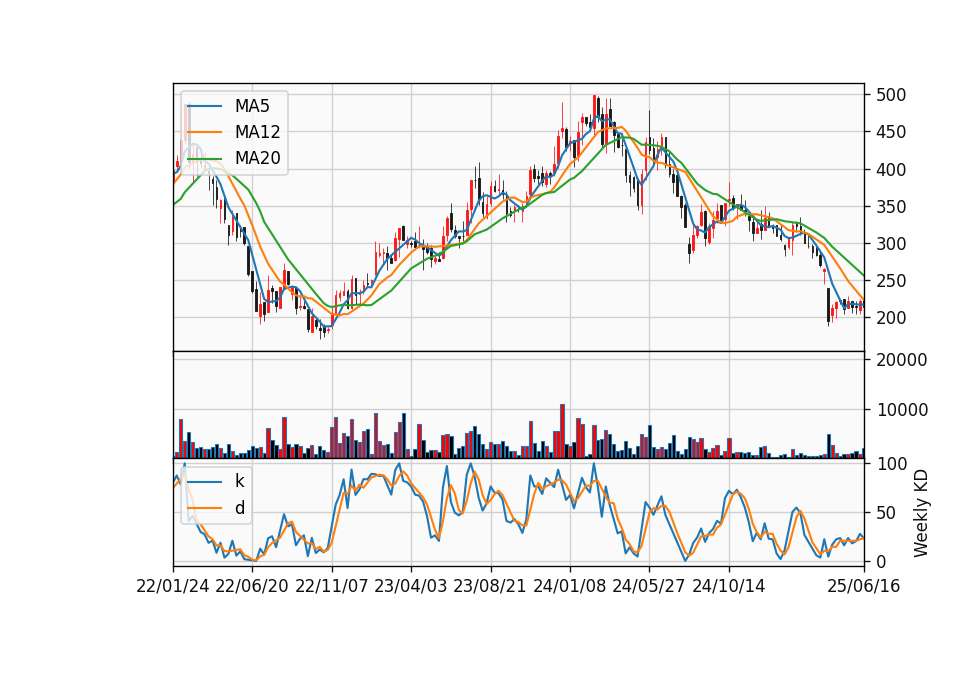The width and height of the screenshot is (960, 690).
Task: Click the 10000 volume axis label
Action: pyautogui.click(x=902, y=410)
